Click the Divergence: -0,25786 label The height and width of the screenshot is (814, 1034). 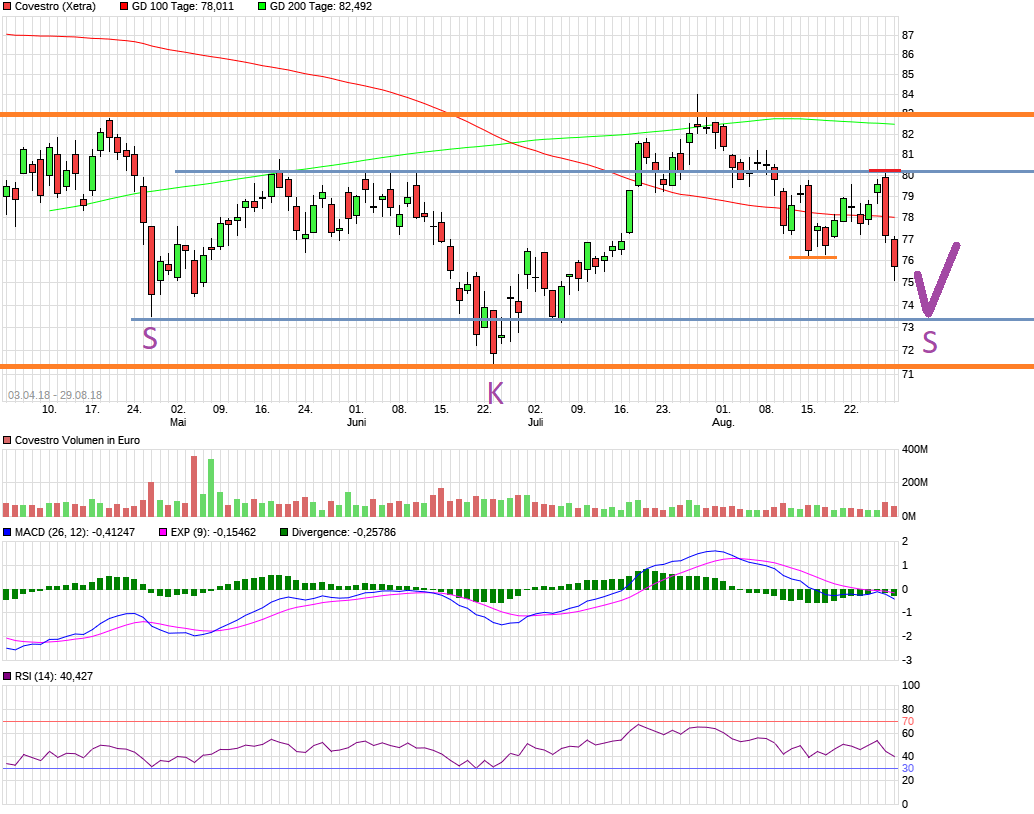pyautogui.click(x=344, y=532)
